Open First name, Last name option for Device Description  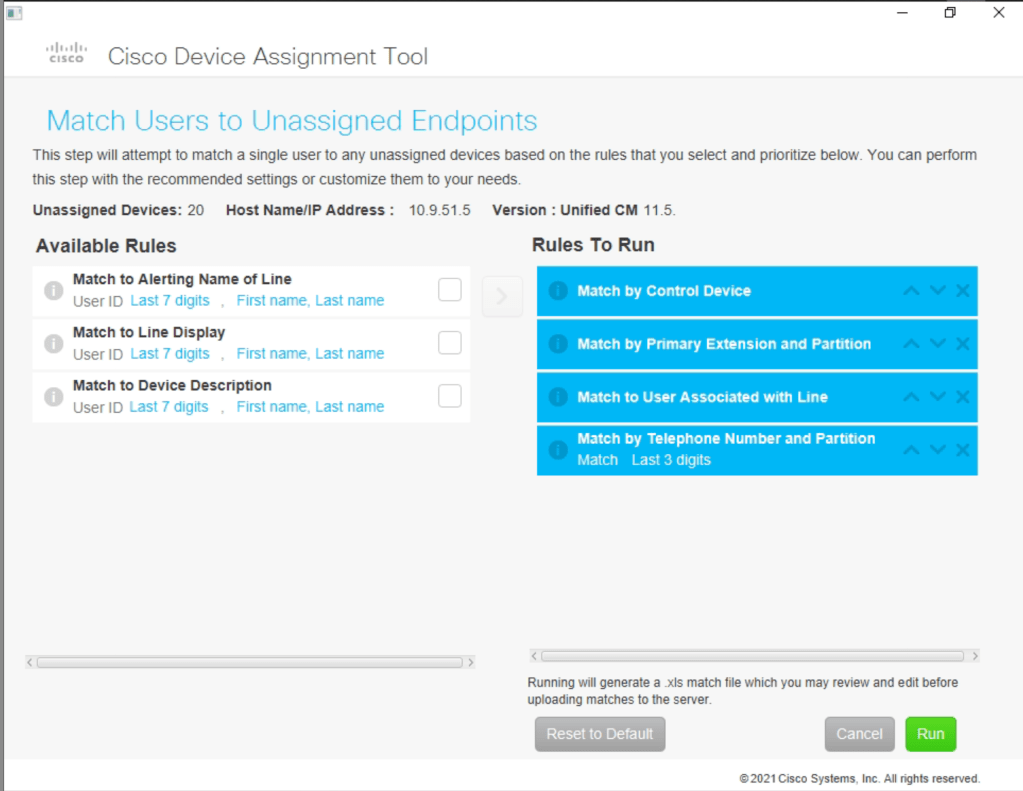coord(310,407)
